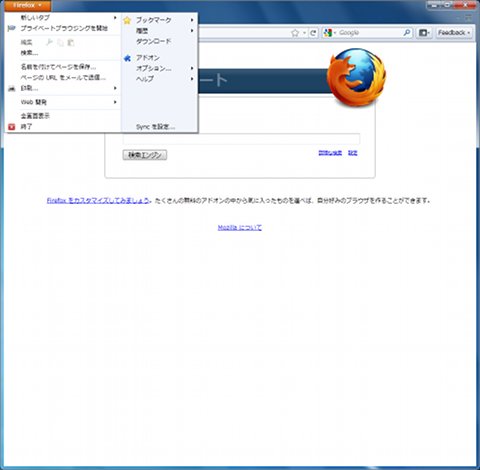
Task: Click the paste icon in the 編集 row
Action: (x=71, y=42)
